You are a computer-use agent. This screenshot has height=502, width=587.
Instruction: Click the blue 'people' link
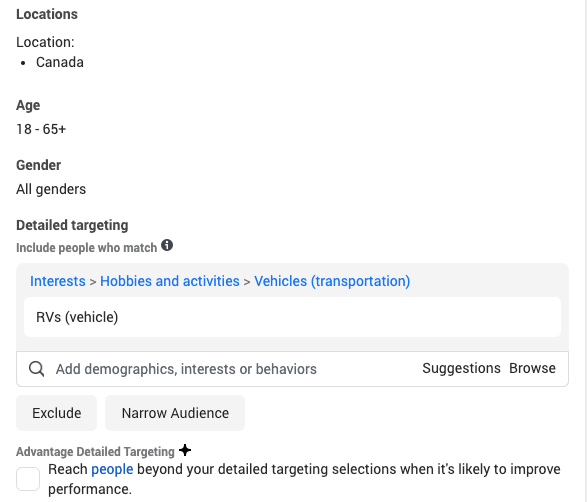[112, 469]
